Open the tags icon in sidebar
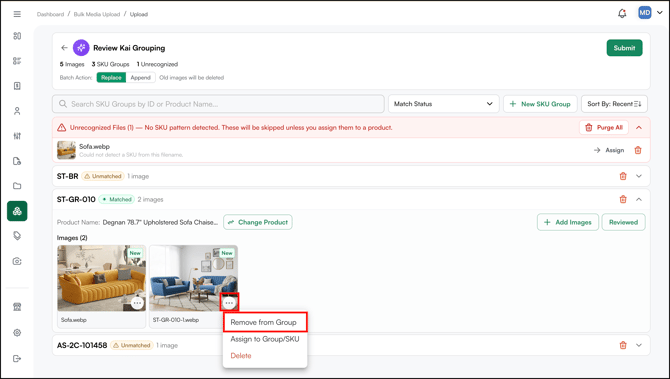Screen dimensions: 670x379 [x=17, y=236]
